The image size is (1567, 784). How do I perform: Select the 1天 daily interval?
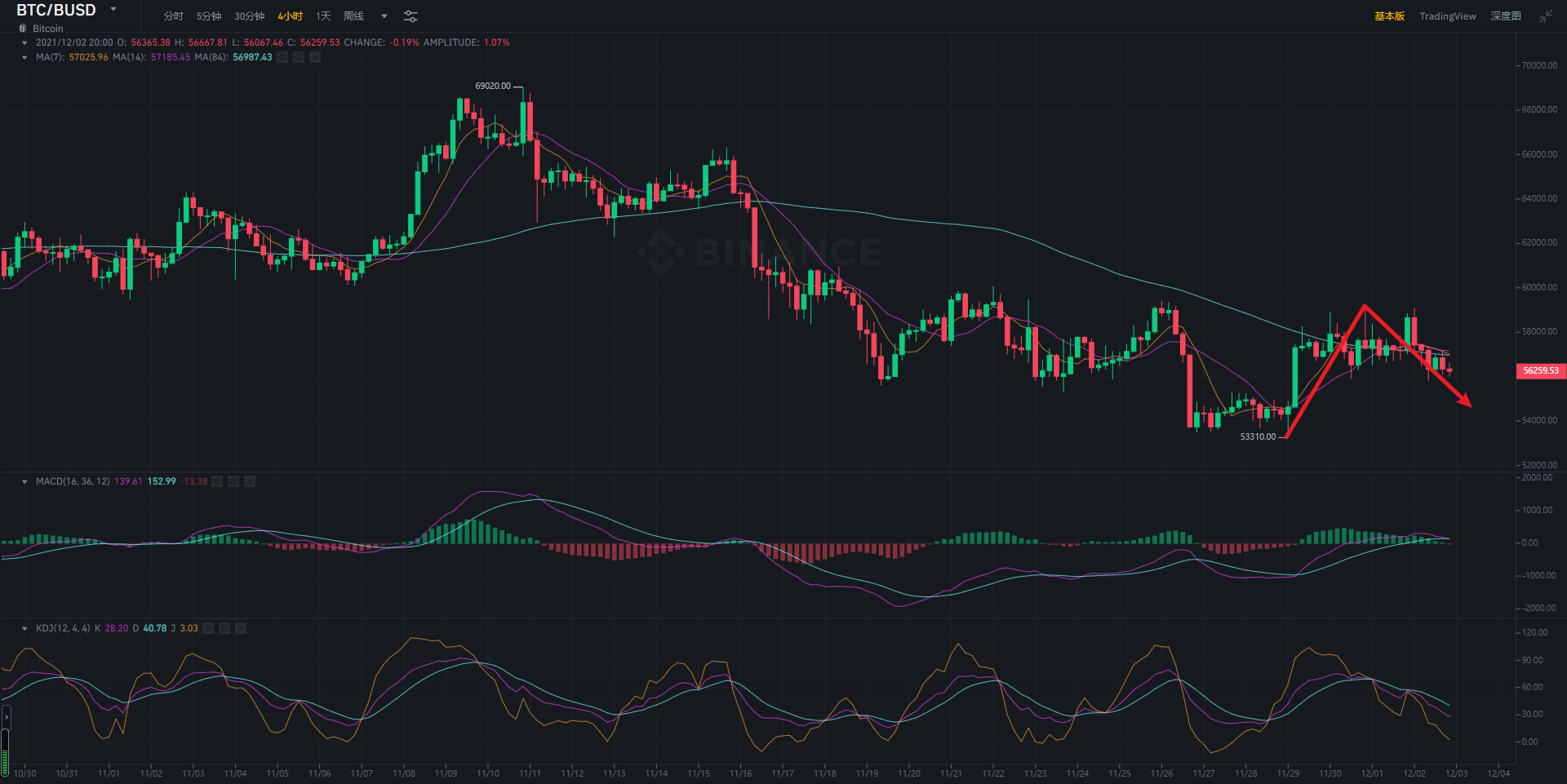(323, 16)
